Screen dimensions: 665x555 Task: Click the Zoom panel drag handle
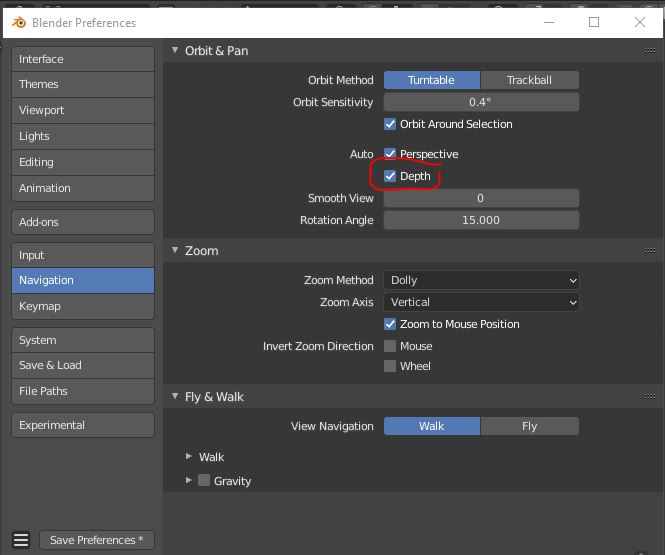[x=650, y=251]
